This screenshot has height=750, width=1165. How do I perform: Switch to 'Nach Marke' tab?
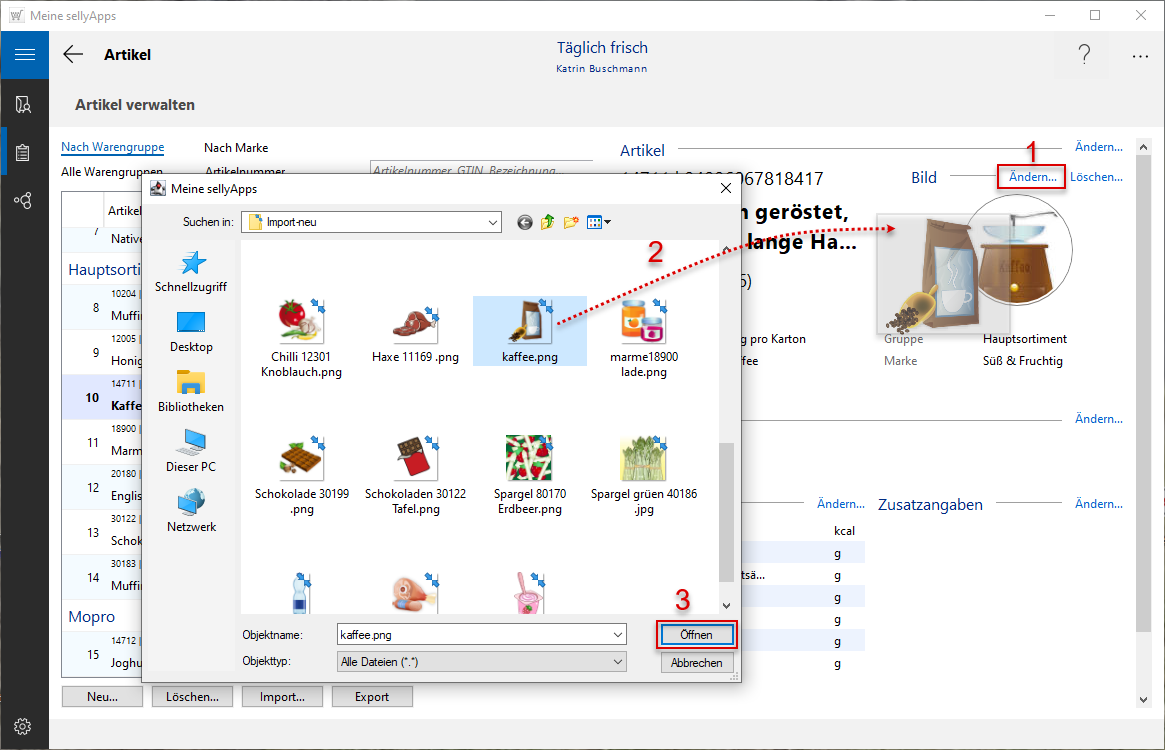coord(236,148)
